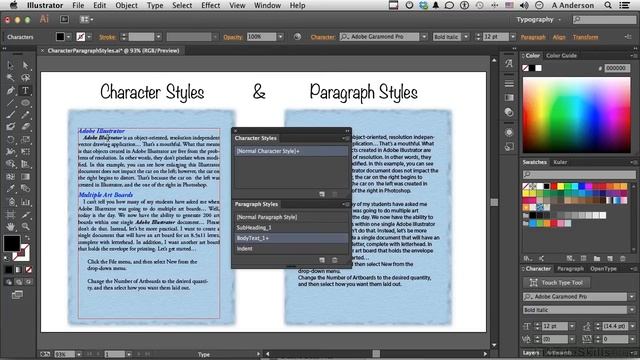Open Character Styles panel icon in dock
Screen dimensions: 640x360
509,64
